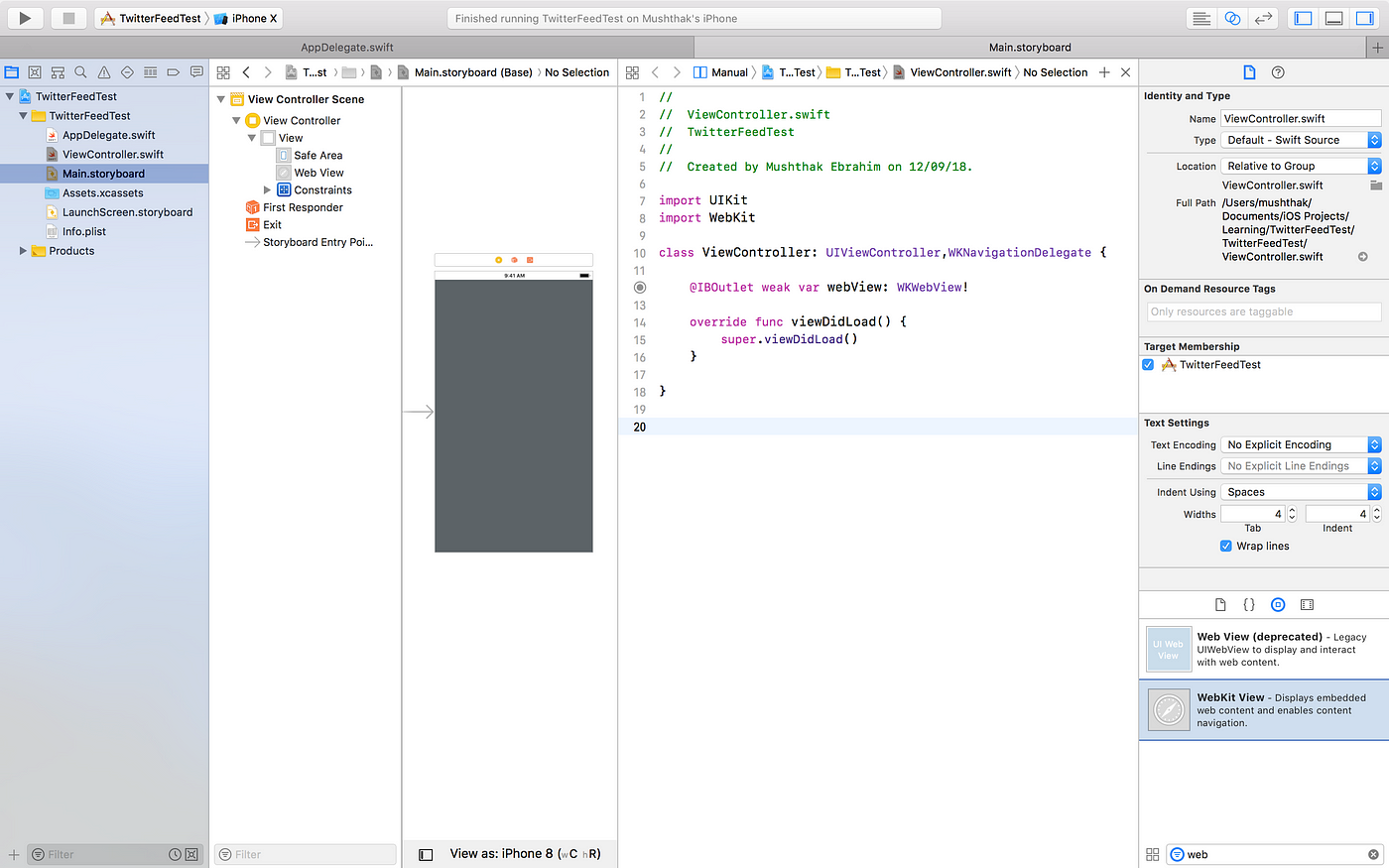Switch to the Standard editor
Image resolution: width=1389 pixels, height=868 pixels.
pos(1201,18)
